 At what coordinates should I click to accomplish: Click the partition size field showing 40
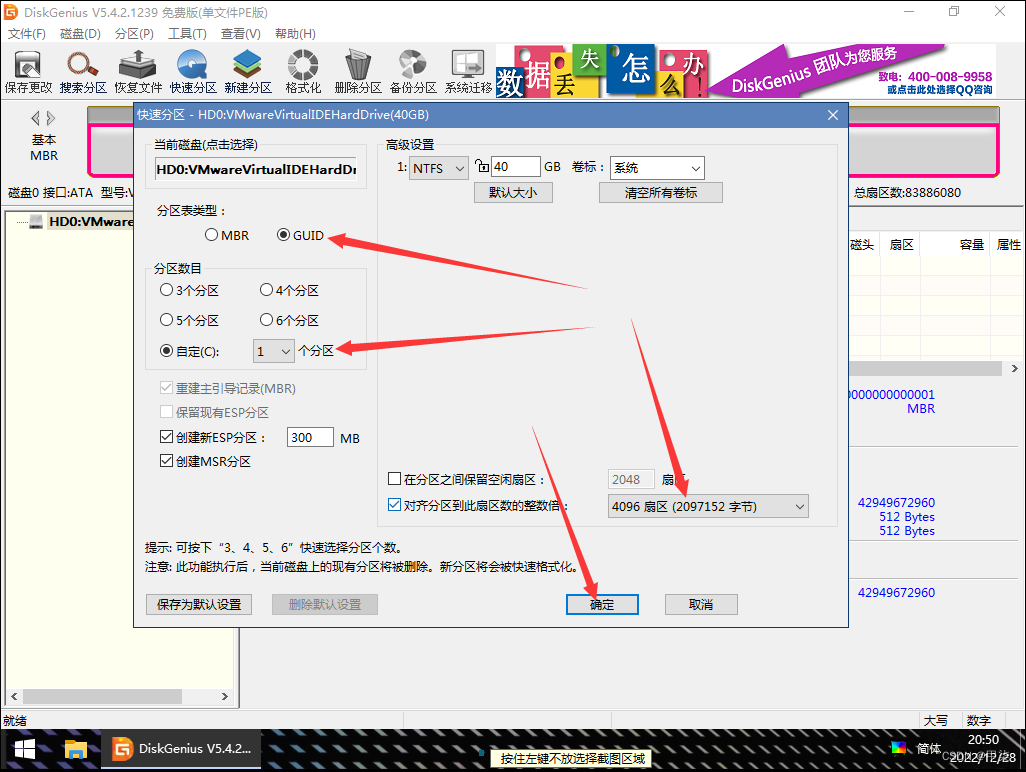coord(516,166)
